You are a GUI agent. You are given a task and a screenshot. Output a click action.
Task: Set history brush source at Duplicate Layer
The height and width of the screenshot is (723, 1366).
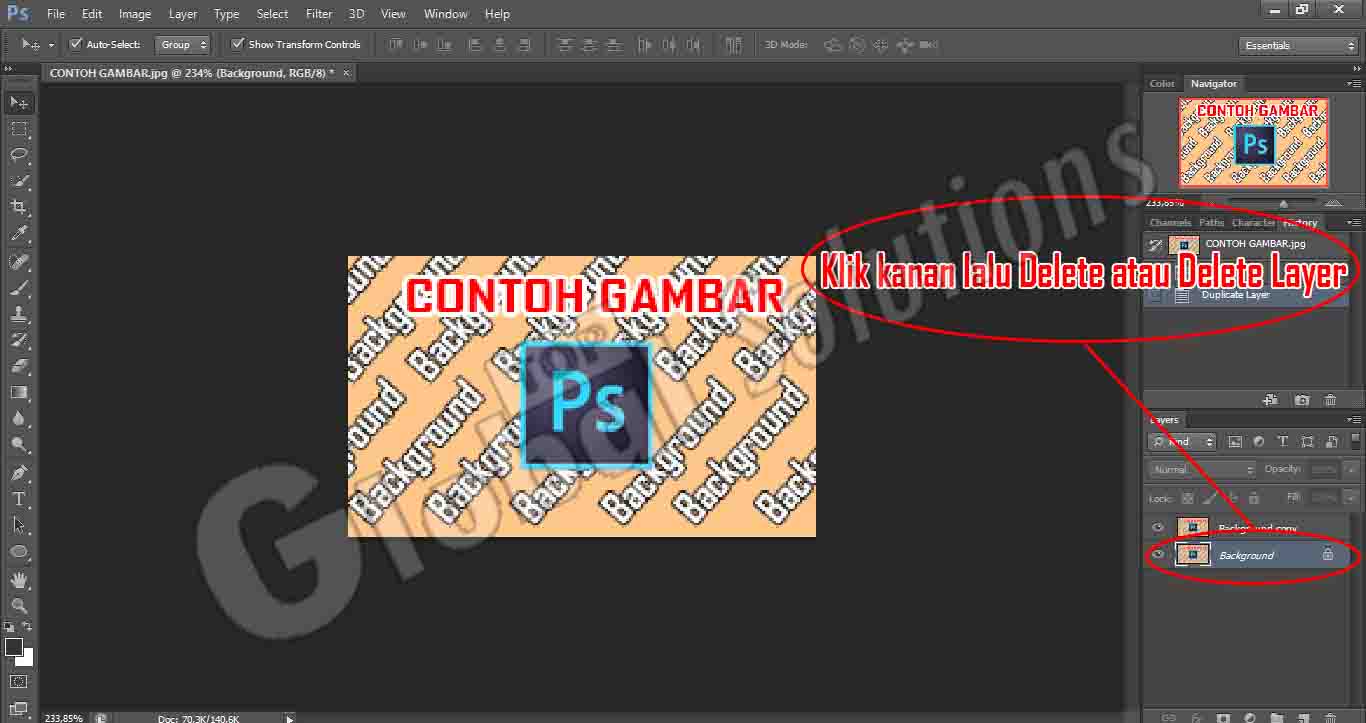1157,296
